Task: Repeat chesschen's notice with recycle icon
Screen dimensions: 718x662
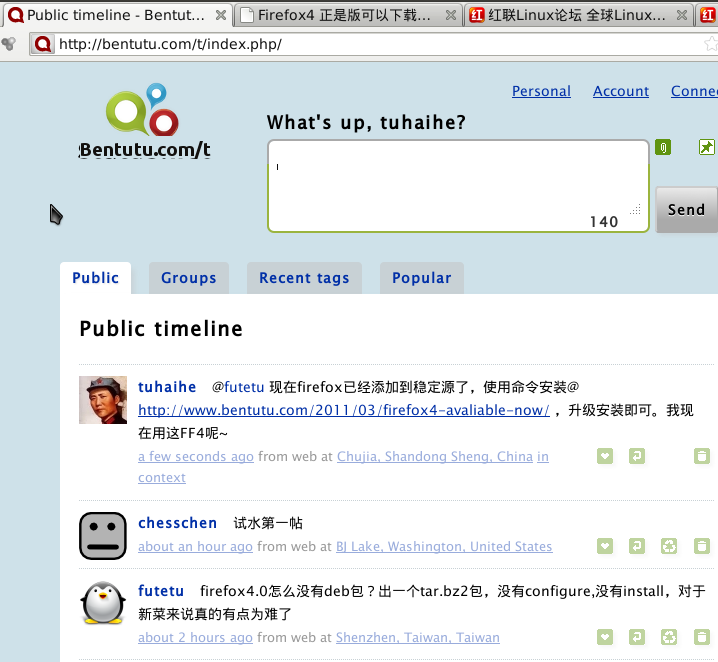Action: click(x=669, y=546)
